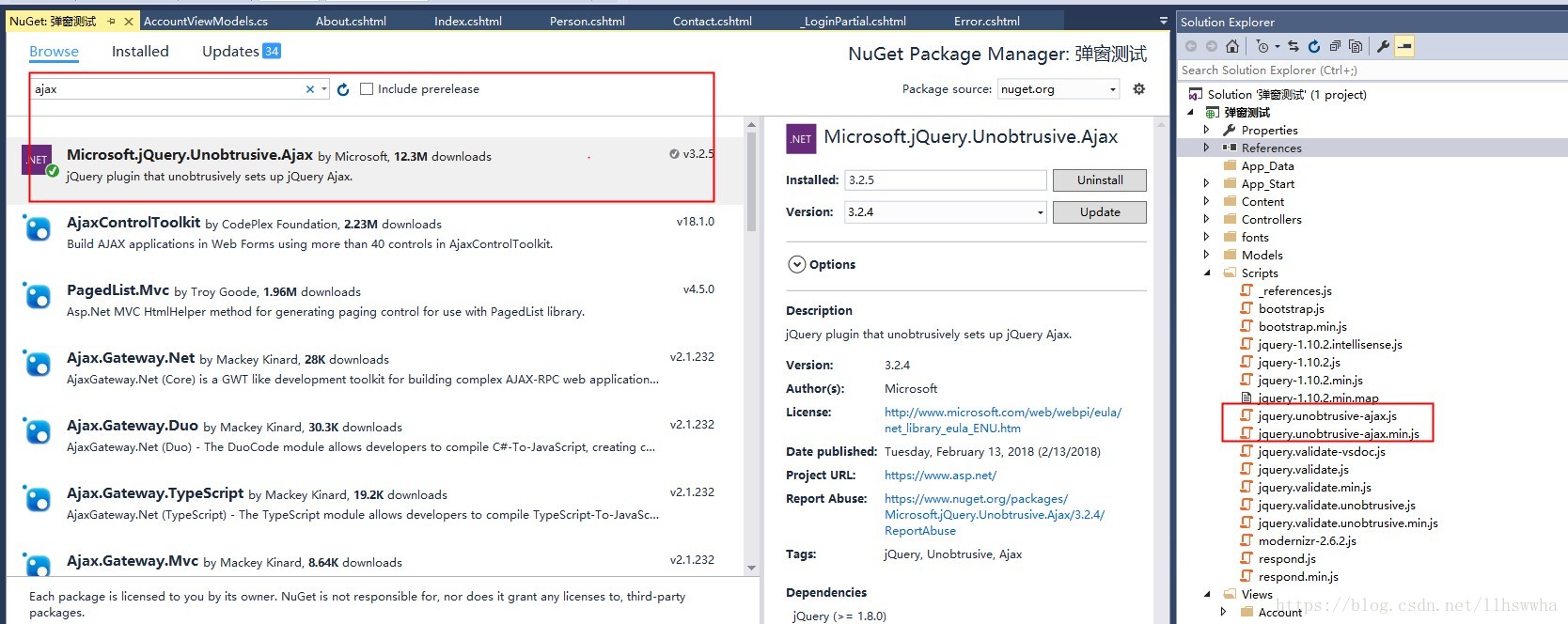The height and width of the screenshot is (624, 1568).
Task: Pin the NuGet document tab
Action: coord(111,21)
